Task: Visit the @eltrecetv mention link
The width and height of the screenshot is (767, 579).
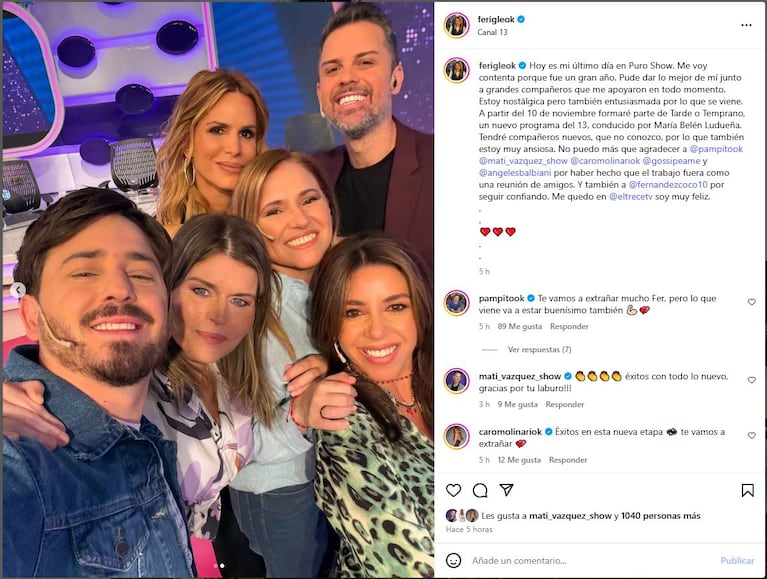Action: 631,197
